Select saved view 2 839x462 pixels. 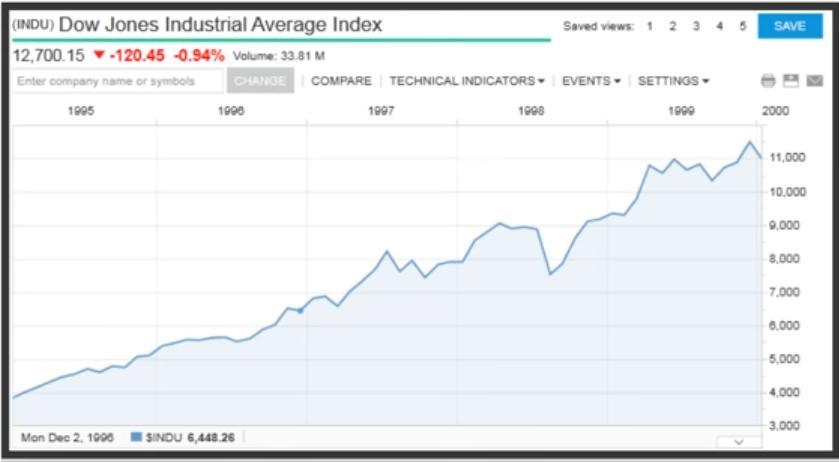[x=673, y=26]
